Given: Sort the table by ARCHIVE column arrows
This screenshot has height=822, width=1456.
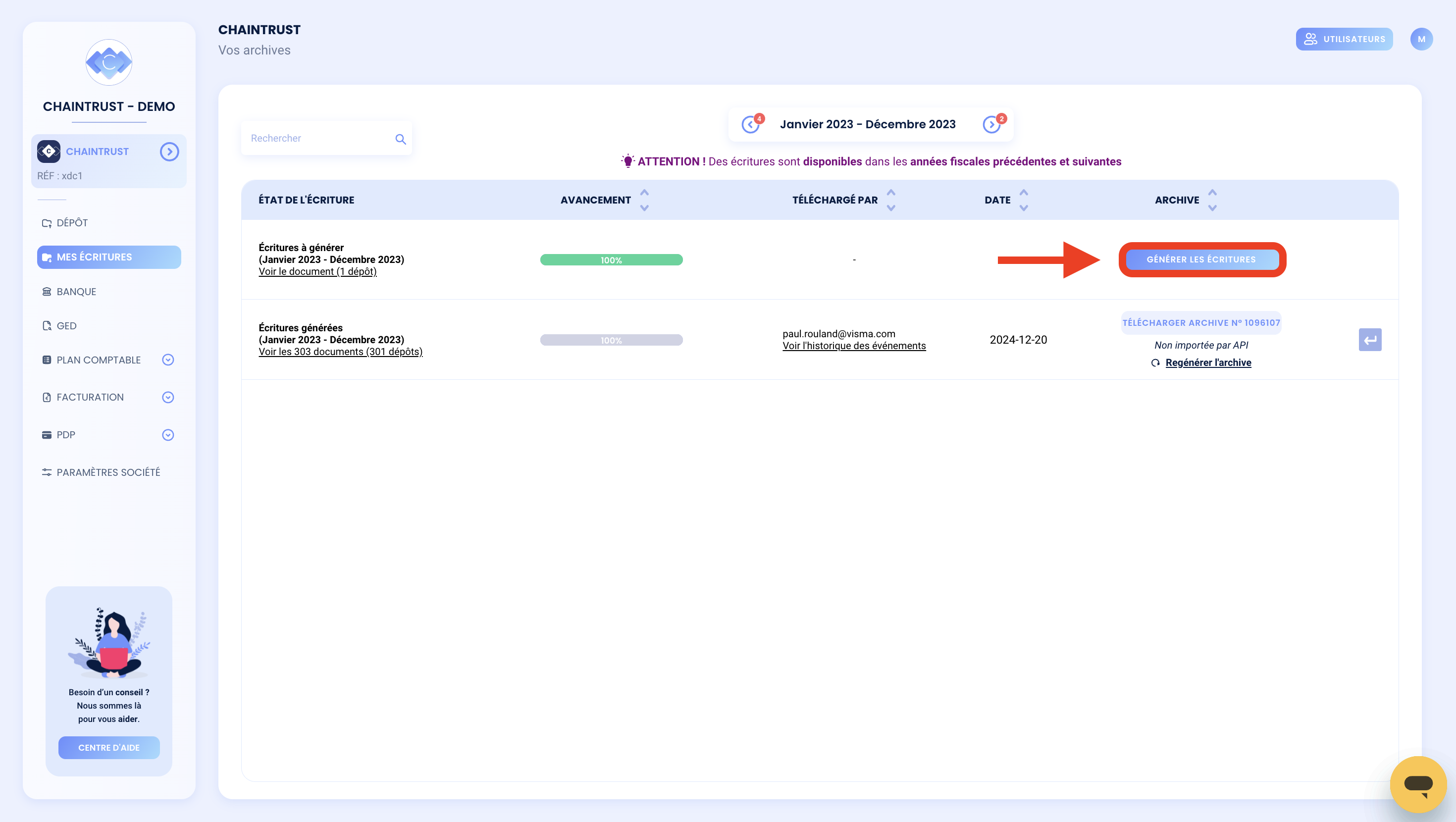Looking at the screenshot, I should [x=1212, y=200].
